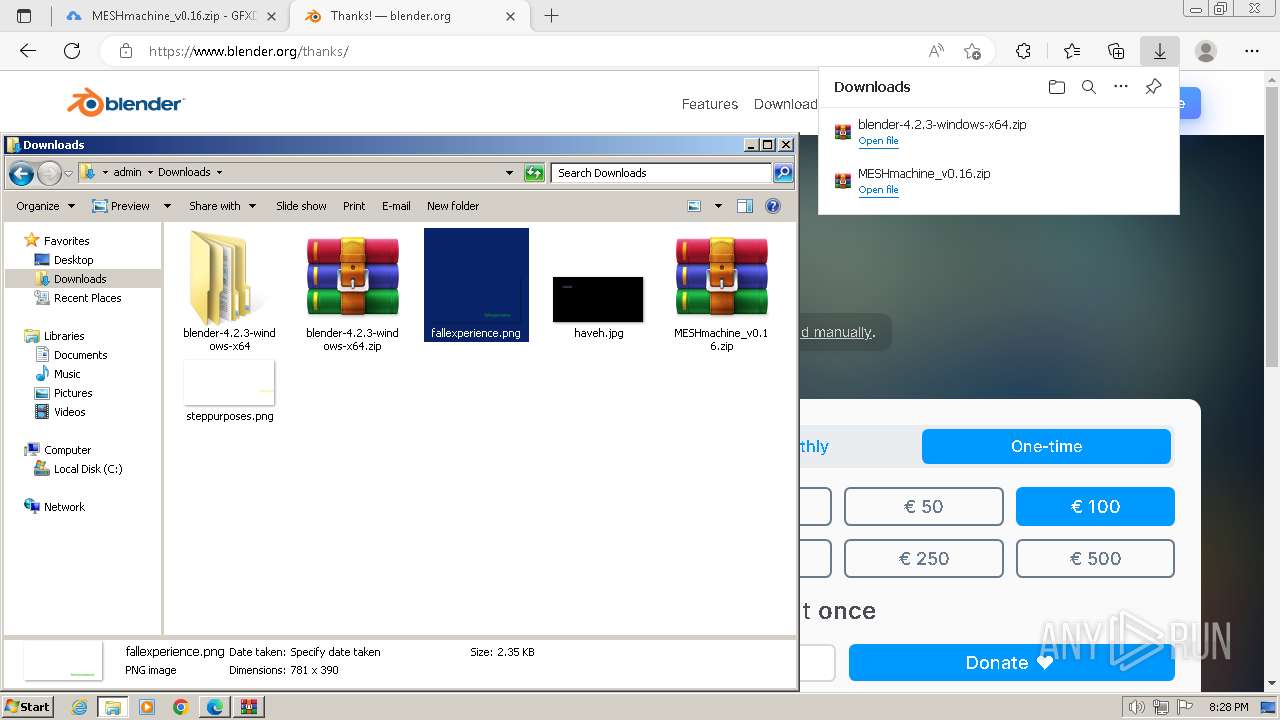Expand the Preview dropdown arrow
The width and height of the screenshot is (1280, 720).
click(x=167, y=206)
